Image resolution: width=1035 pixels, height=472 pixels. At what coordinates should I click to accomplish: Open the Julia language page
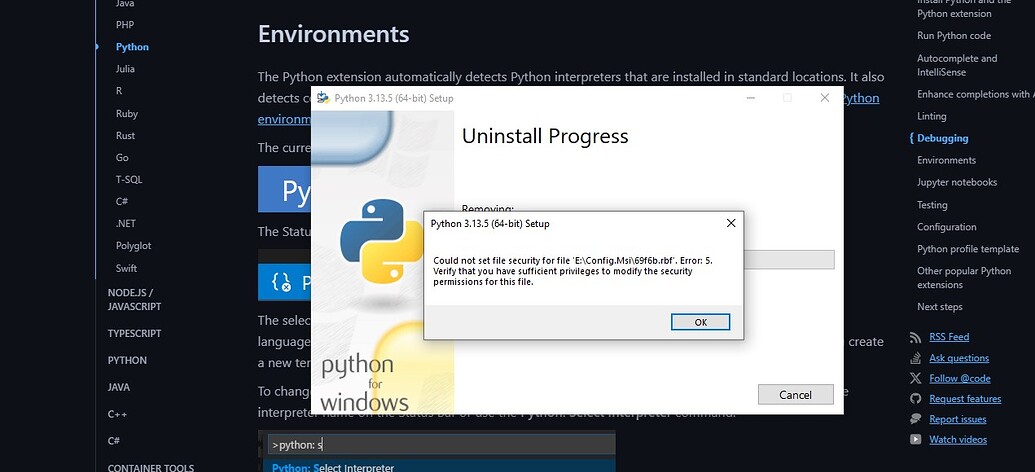[x=125, y=69]
